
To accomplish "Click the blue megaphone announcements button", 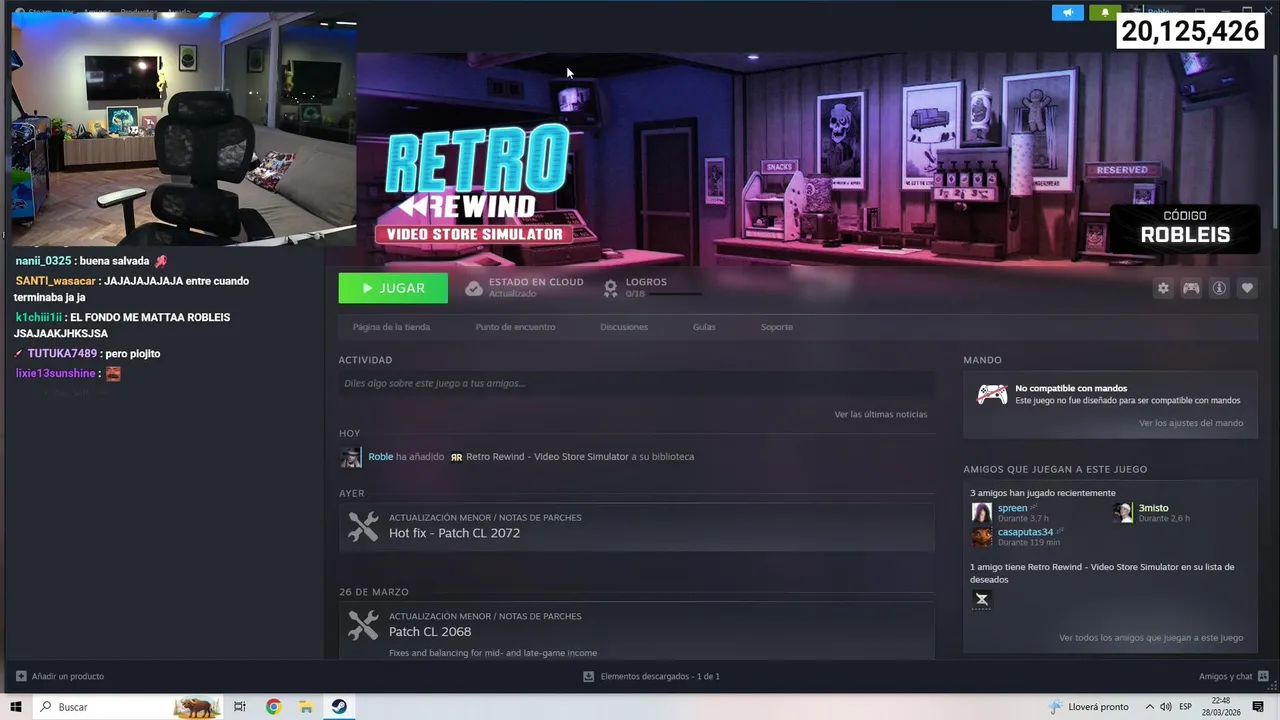I will click(1068, 13).
